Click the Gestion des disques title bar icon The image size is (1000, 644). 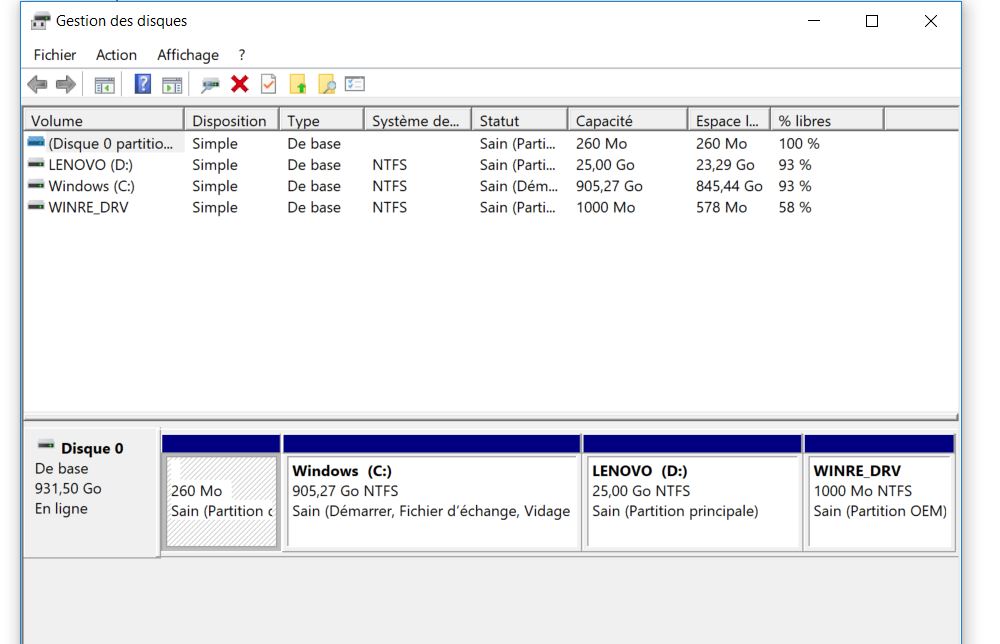coord(40,21)
